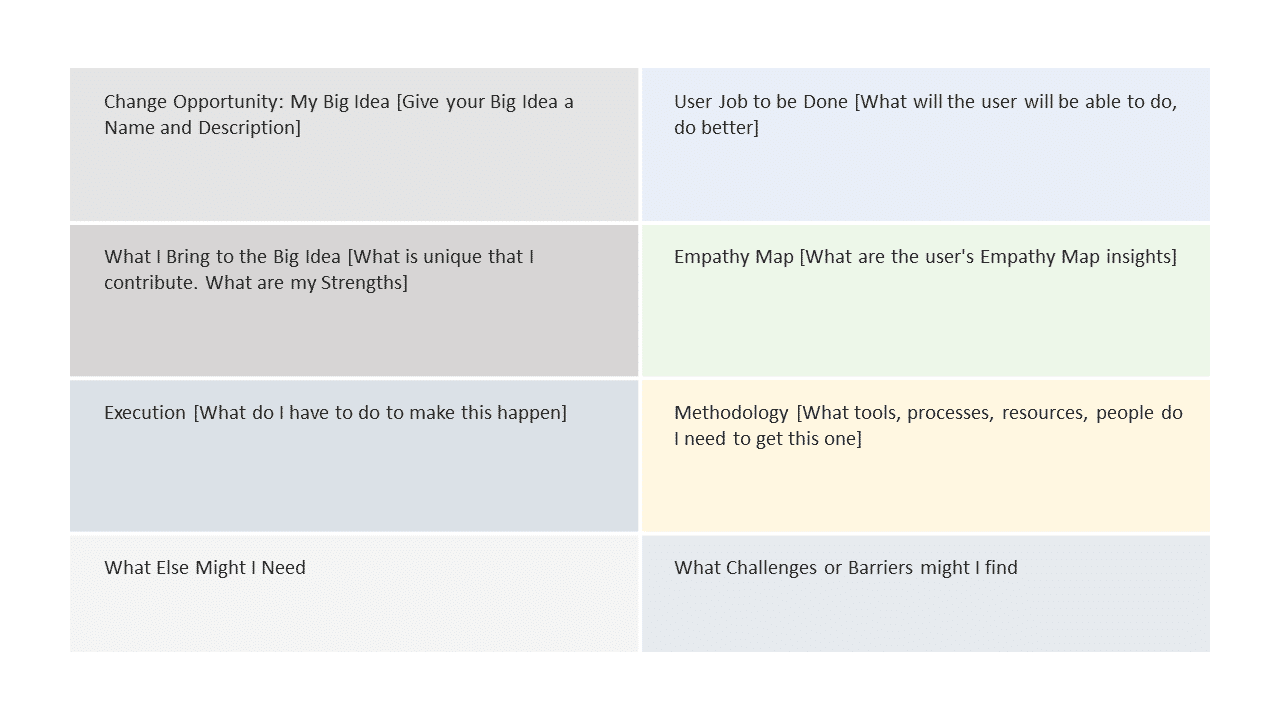
Task: Select the "User Job to be Done" text
Action: [762, 102]
